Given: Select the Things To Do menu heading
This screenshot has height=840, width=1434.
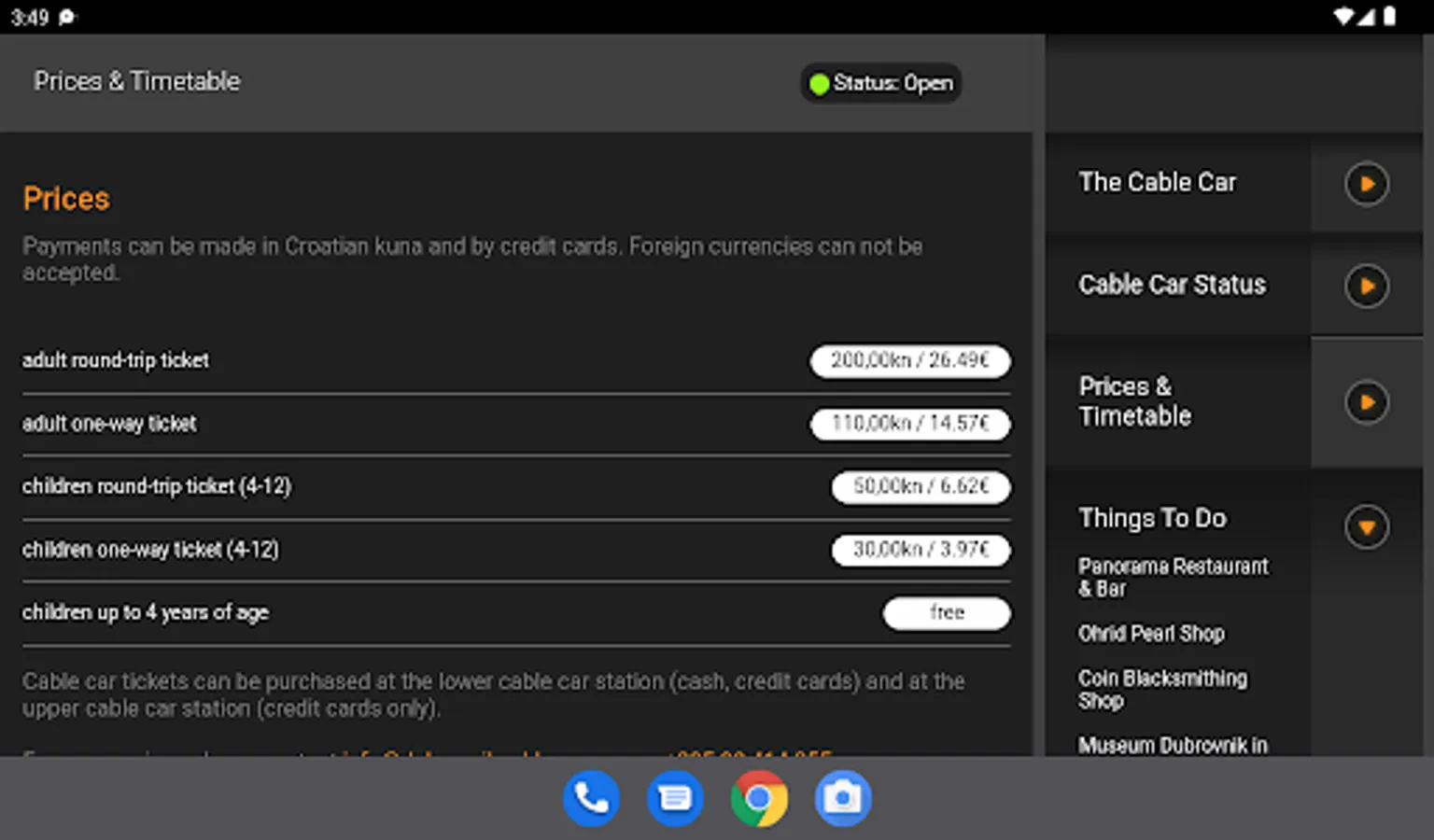Looking at the screenshot, I should point(1152,518).
